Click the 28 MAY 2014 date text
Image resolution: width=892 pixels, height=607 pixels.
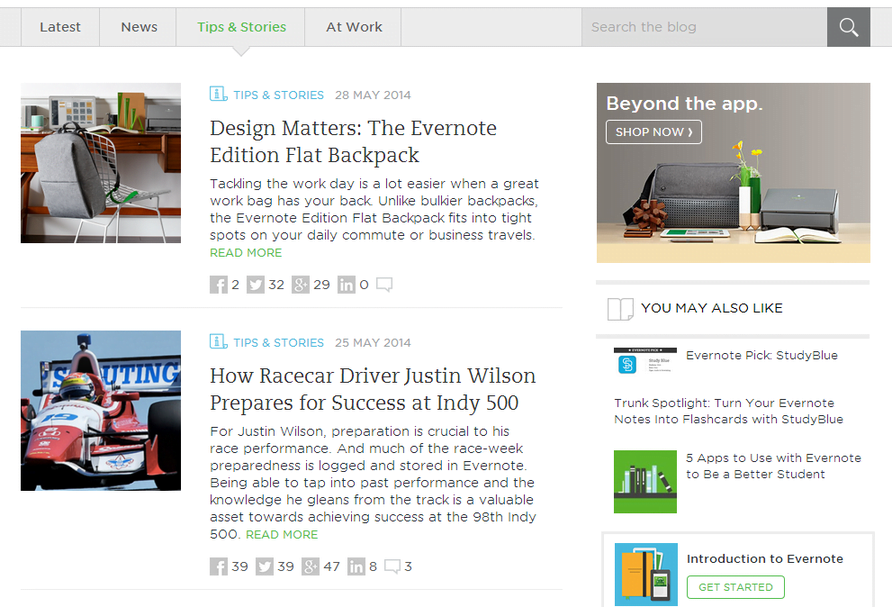point(373,95)
